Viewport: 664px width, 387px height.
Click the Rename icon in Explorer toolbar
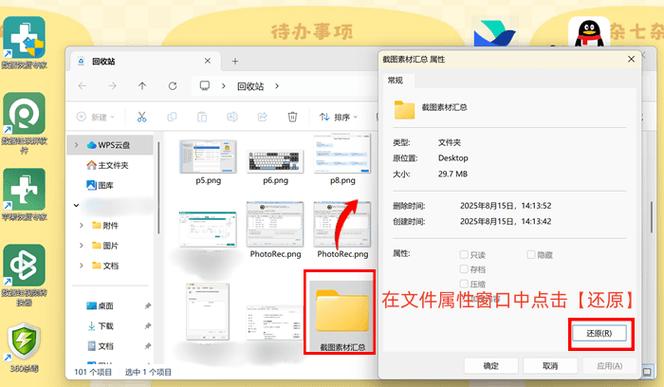pyautogui.click(x=232, y=117)
